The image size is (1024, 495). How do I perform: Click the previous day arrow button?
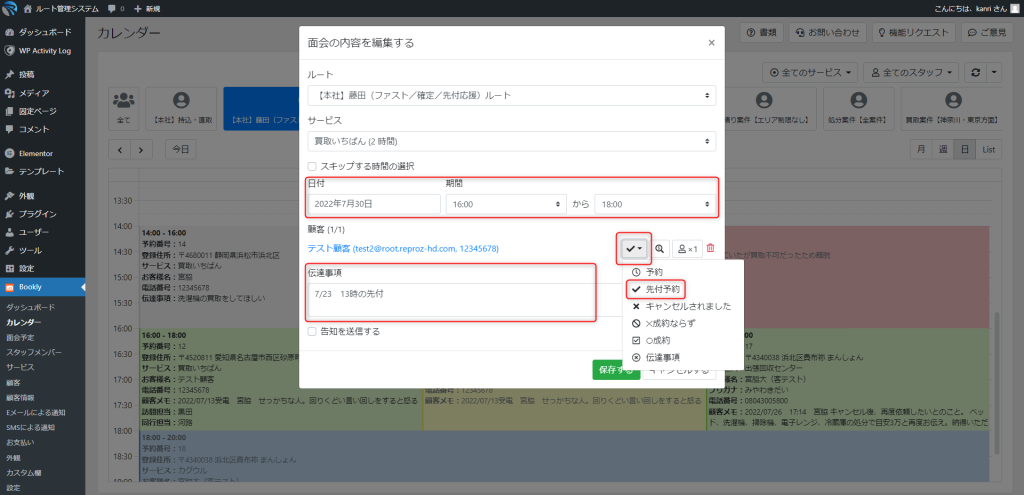[120, 149]
